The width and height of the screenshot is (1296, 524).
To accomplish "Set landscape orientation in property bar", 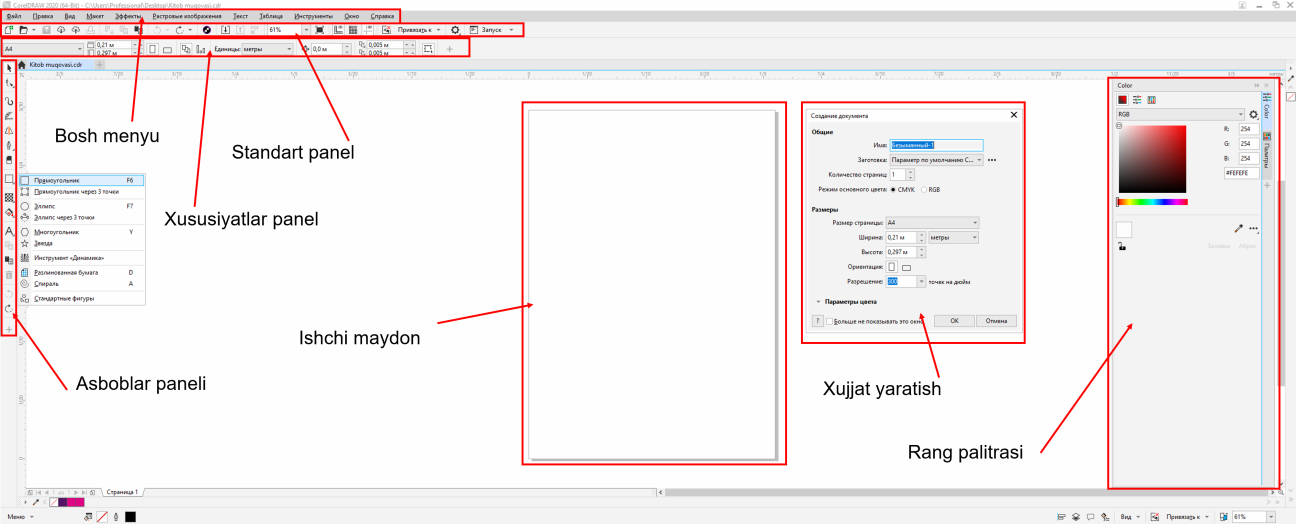I will coord(168,49).
